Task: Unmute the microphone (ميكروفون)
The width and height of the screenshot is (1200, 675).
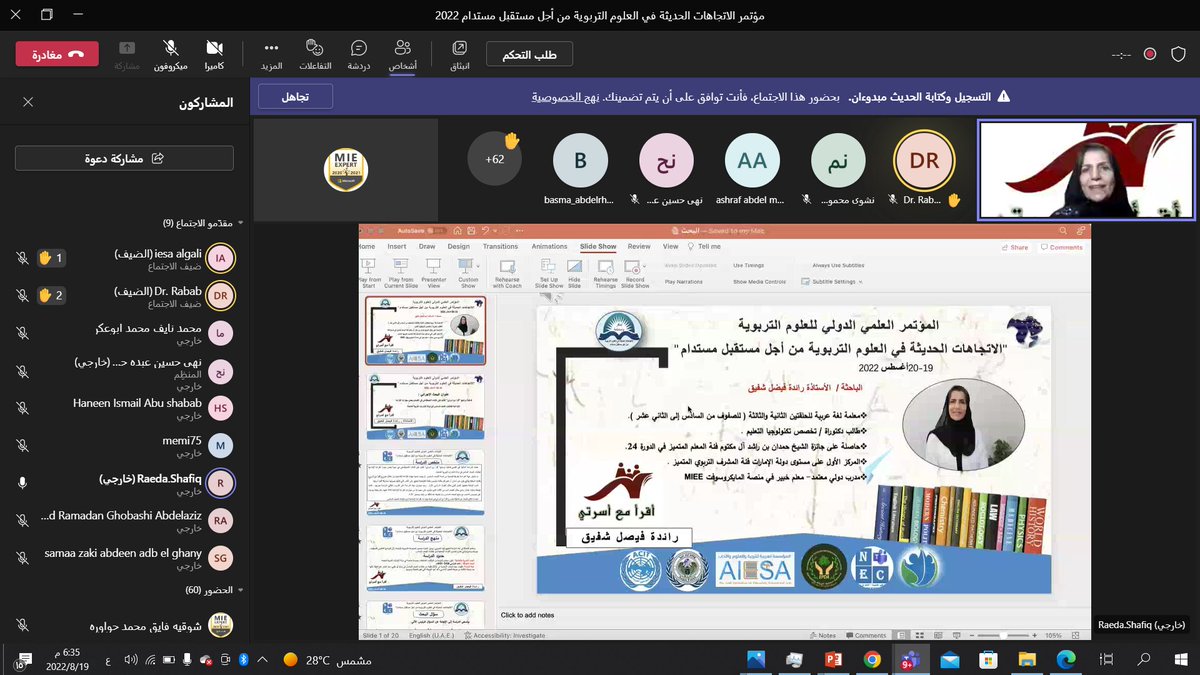Action: tap(171, 53)
